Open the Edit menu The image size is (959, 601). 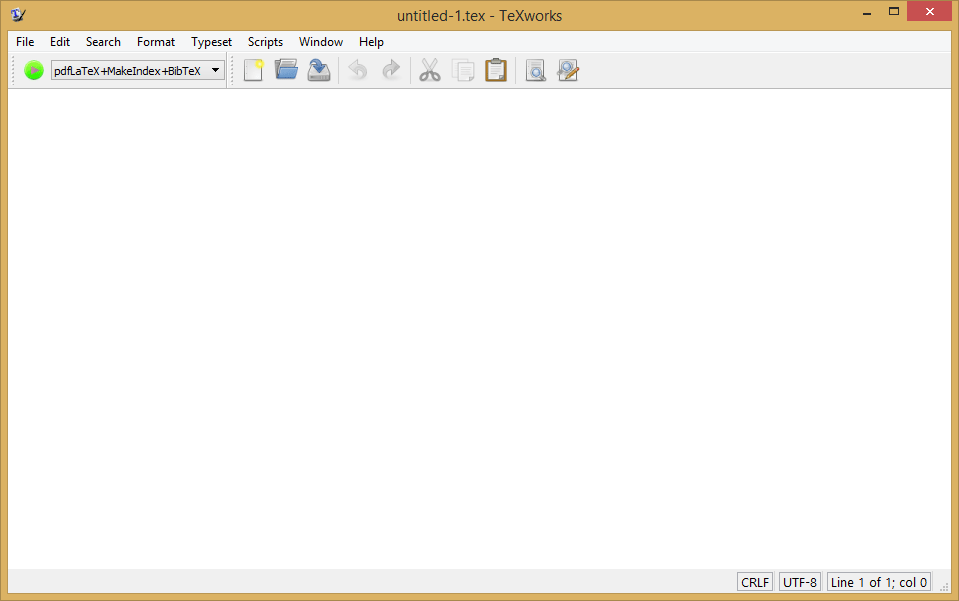click(60, 42)
